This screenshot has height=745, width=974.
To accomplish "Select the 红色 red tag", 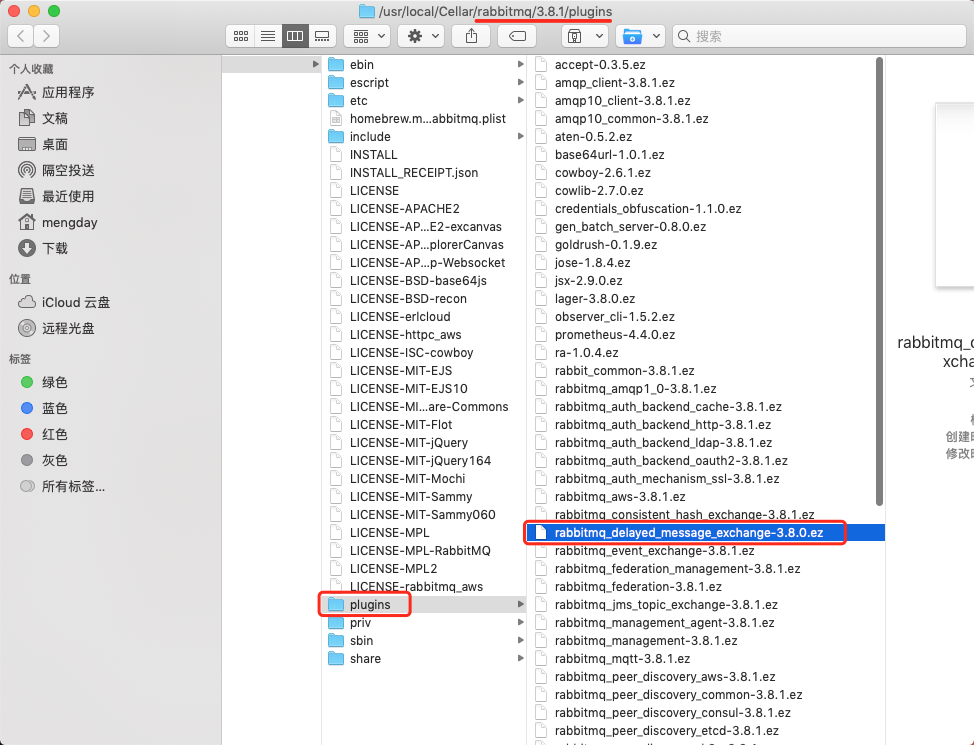I will [x=43, y=434].
